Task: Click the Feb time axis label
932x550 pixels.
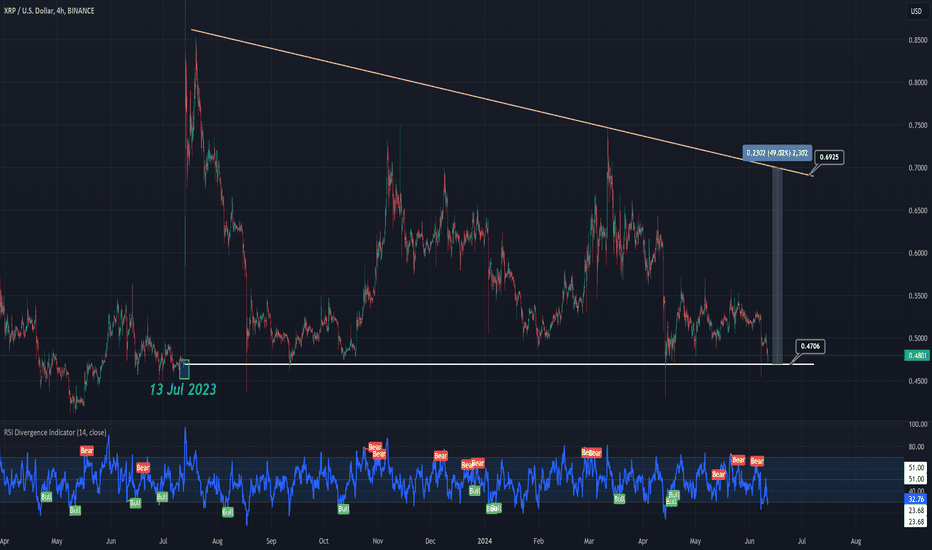Action: tap(539, 541)
